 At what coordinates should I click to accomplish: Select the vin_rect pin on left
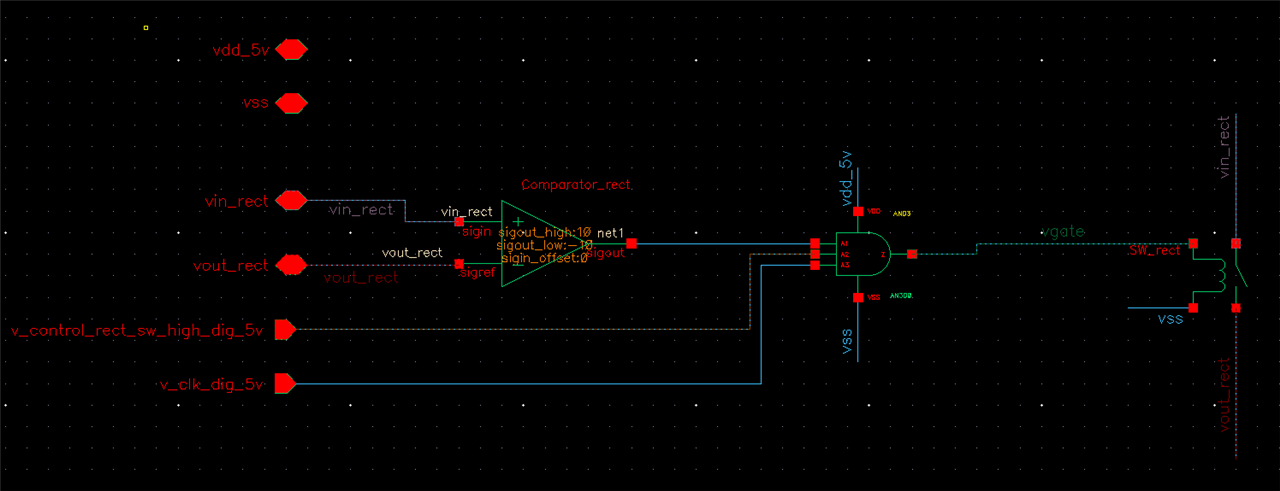coord(290,201)
